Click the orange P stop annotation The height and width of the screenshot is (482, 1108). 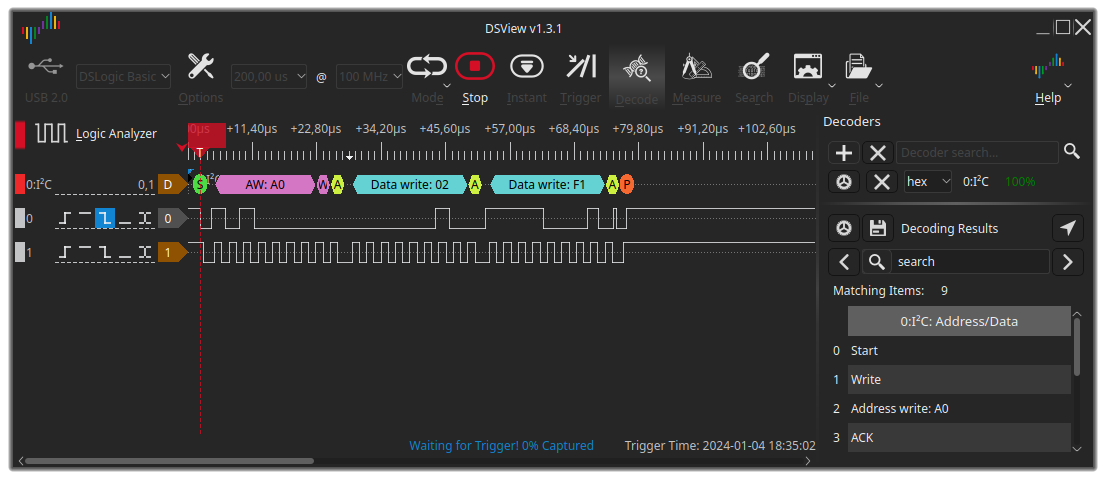pos(626,184)
